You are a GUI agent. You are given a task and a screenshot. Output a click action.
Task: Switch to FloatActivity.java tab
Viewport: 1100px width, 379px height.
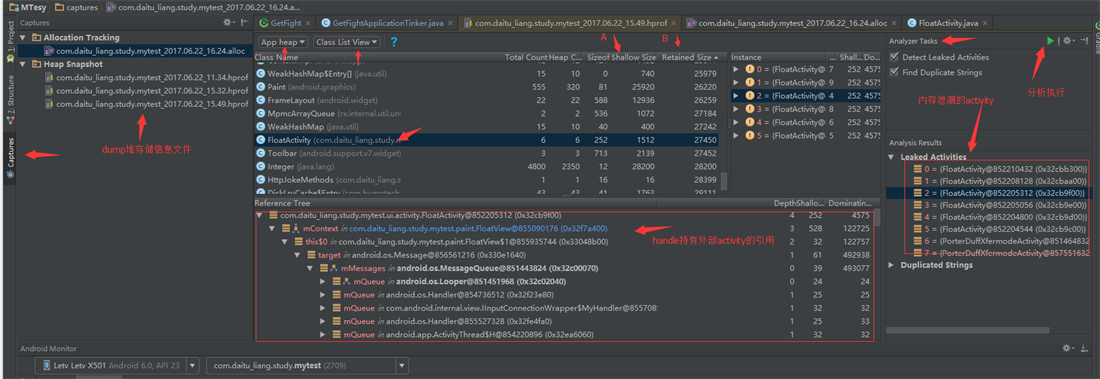tap(947, 23)
